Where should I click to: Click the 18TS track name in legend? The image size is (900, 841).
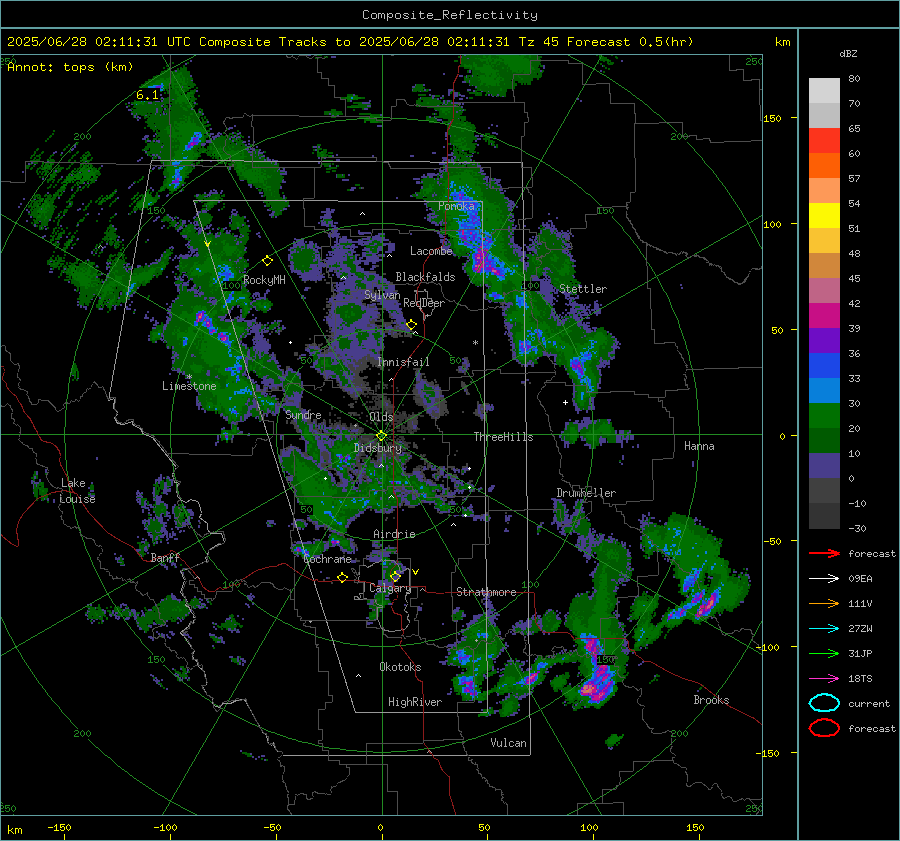860,679
